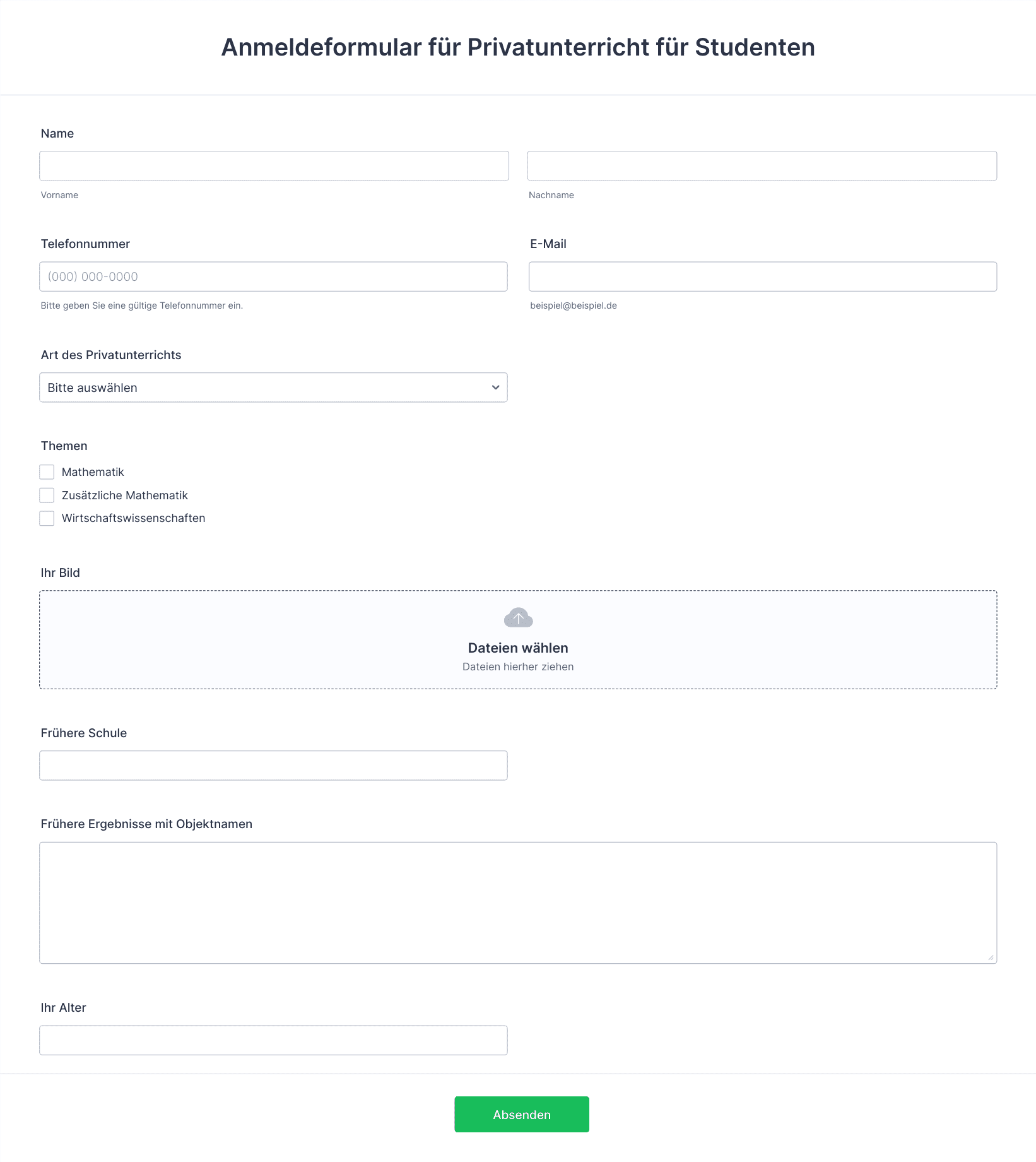Click the textarea resize handle

(x=991, y=957)
